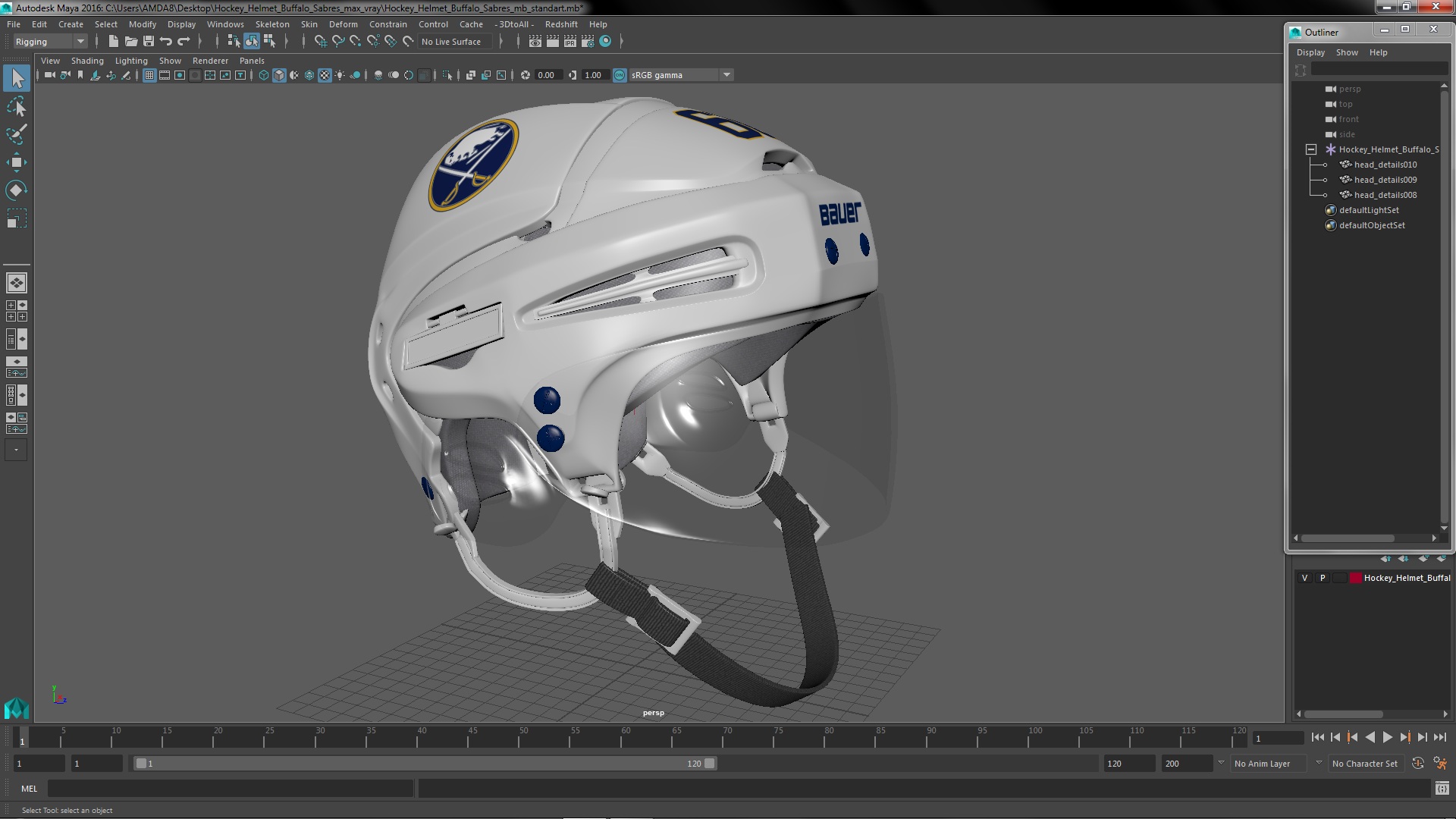
Task: Select by component type icon
Action: [269, 42]
